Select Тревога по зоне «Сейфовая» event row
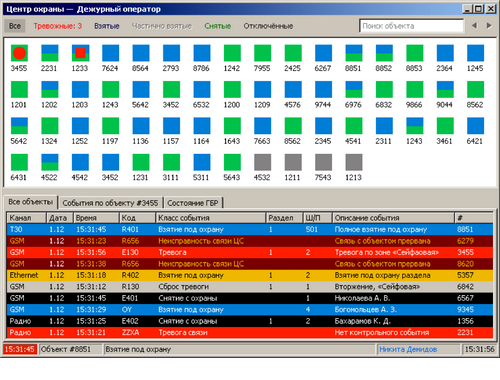Viewport: 500px width, 380px height. coord(250,252)
